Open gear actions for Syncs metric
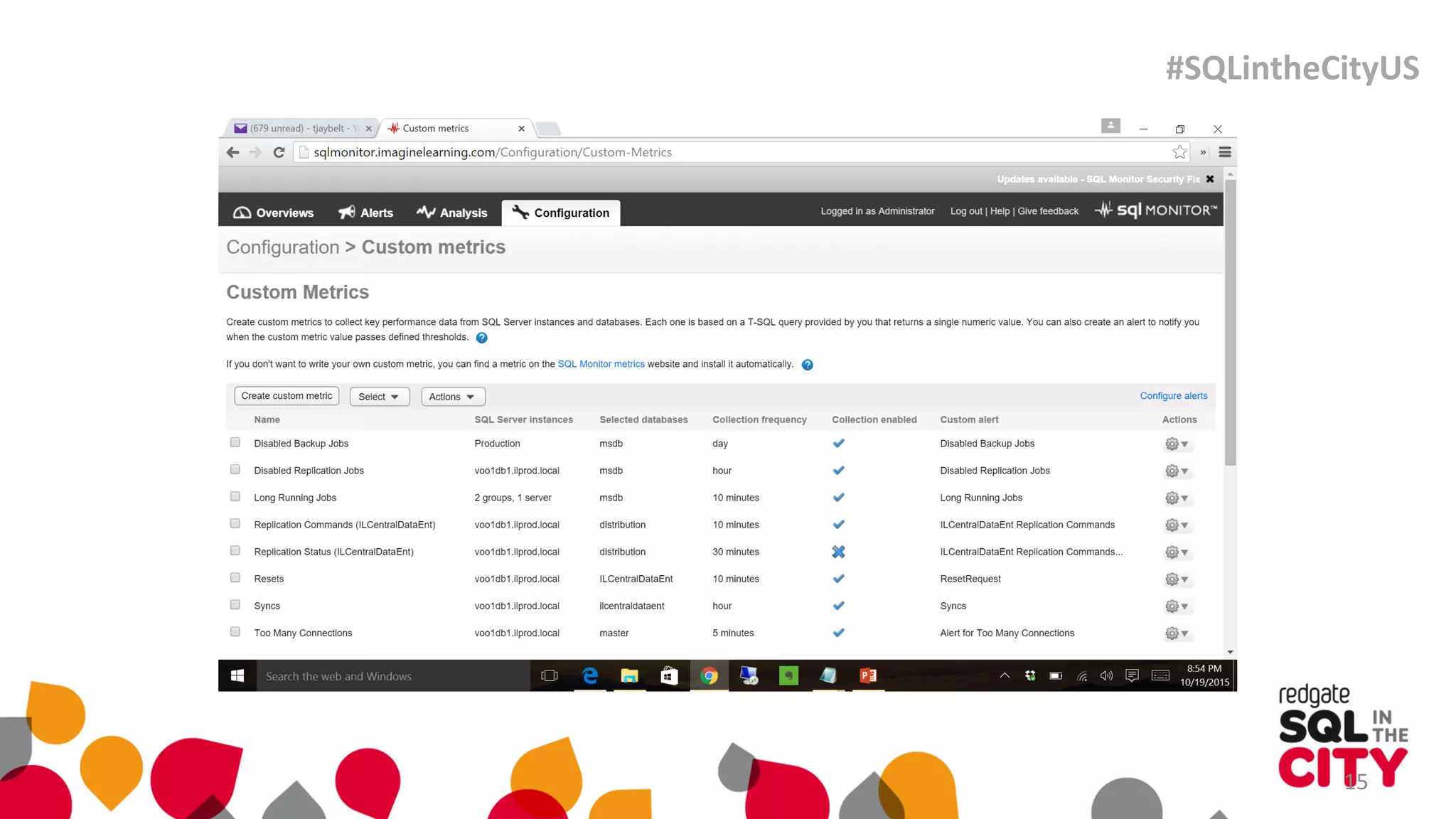The width and height of the screenshot is (1456, 819). [1176, 606]
